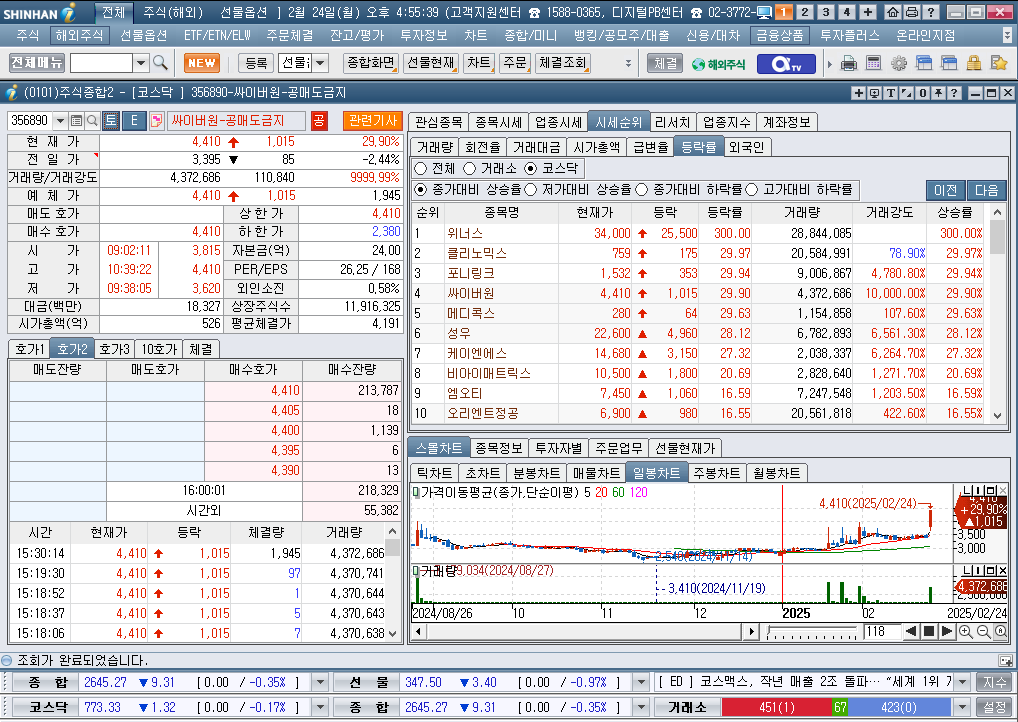Click the ranking table vertical scrollbar
This screenshot has width=1018, height=722.
pyautogui.click(x=998, y=314)
